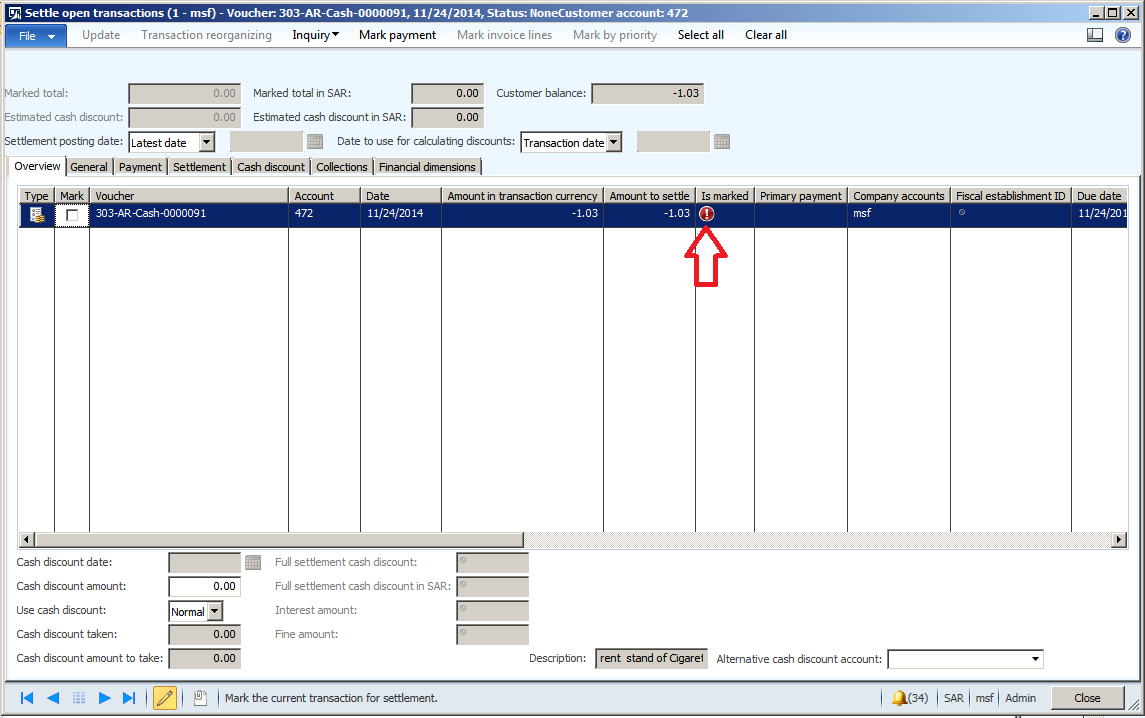1145x718 pixels.
Task: Click the window layout icon beside Help
Action: (x=1095, y=34)
